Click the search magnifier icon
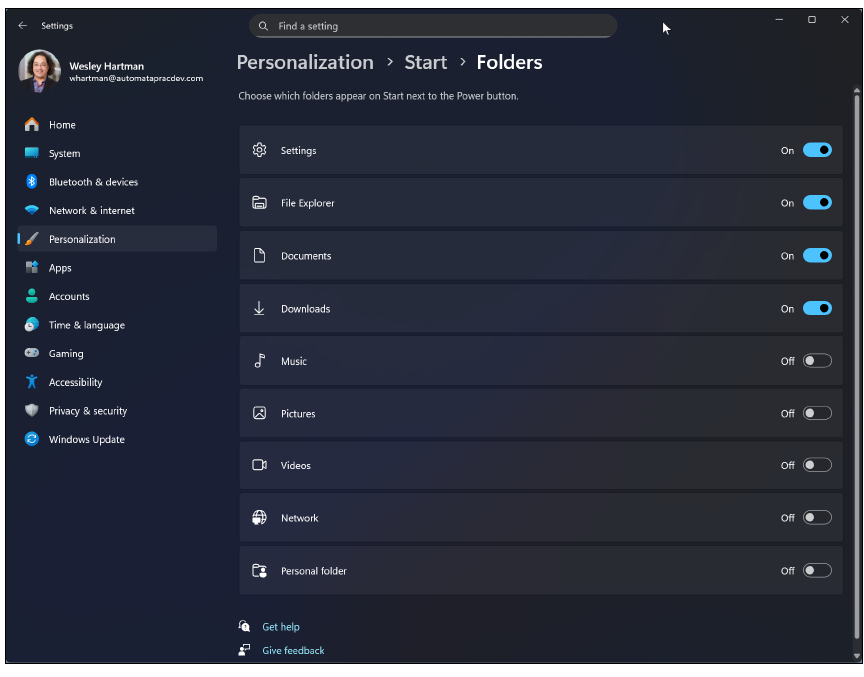The height and width of the screenshot is (677, 864). tap(264, 26)
